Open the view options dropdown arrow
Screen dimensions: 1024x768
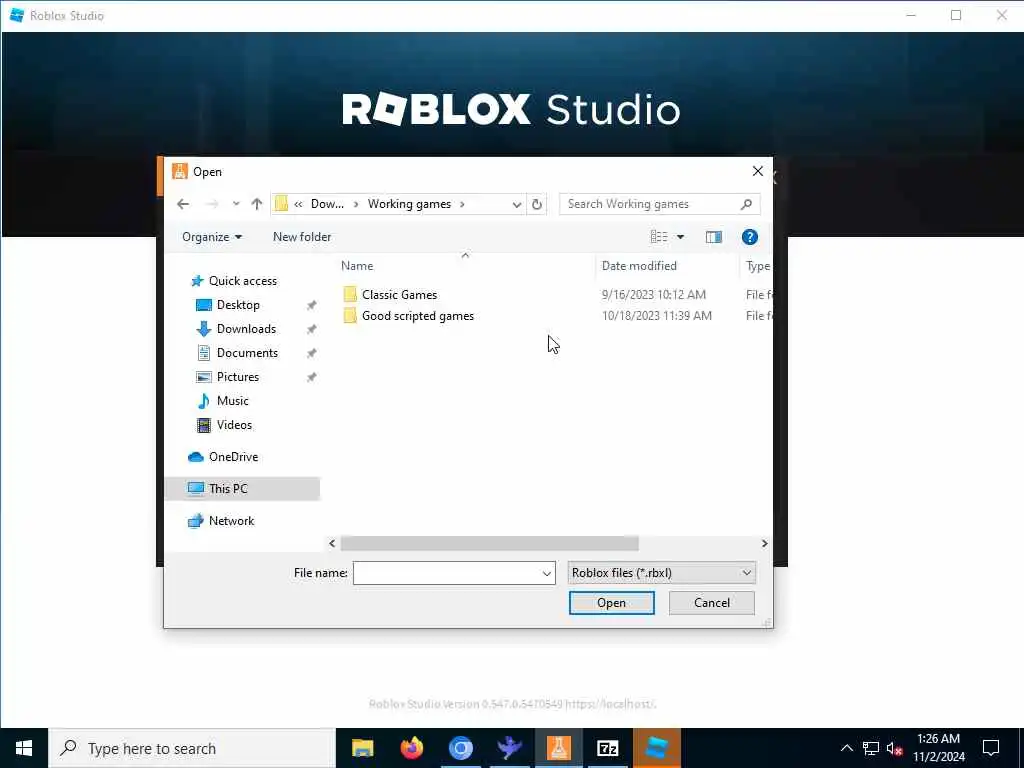680,237
